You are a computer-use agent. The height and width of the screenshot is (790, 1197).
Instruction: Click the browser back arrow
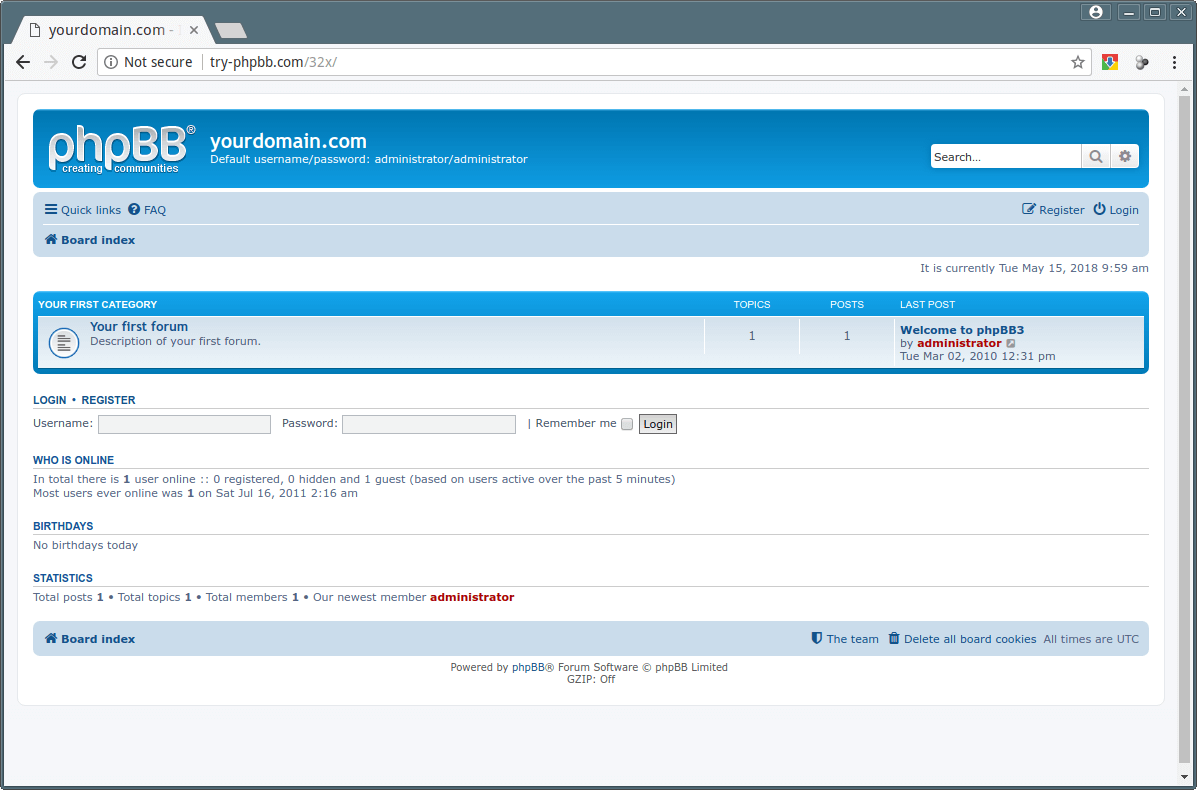point(23,62)
